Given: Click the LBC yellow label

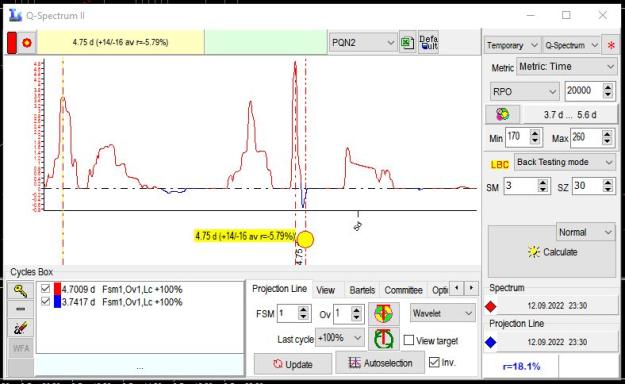Looking at the screenshot, I should click(x=499, y=165).
